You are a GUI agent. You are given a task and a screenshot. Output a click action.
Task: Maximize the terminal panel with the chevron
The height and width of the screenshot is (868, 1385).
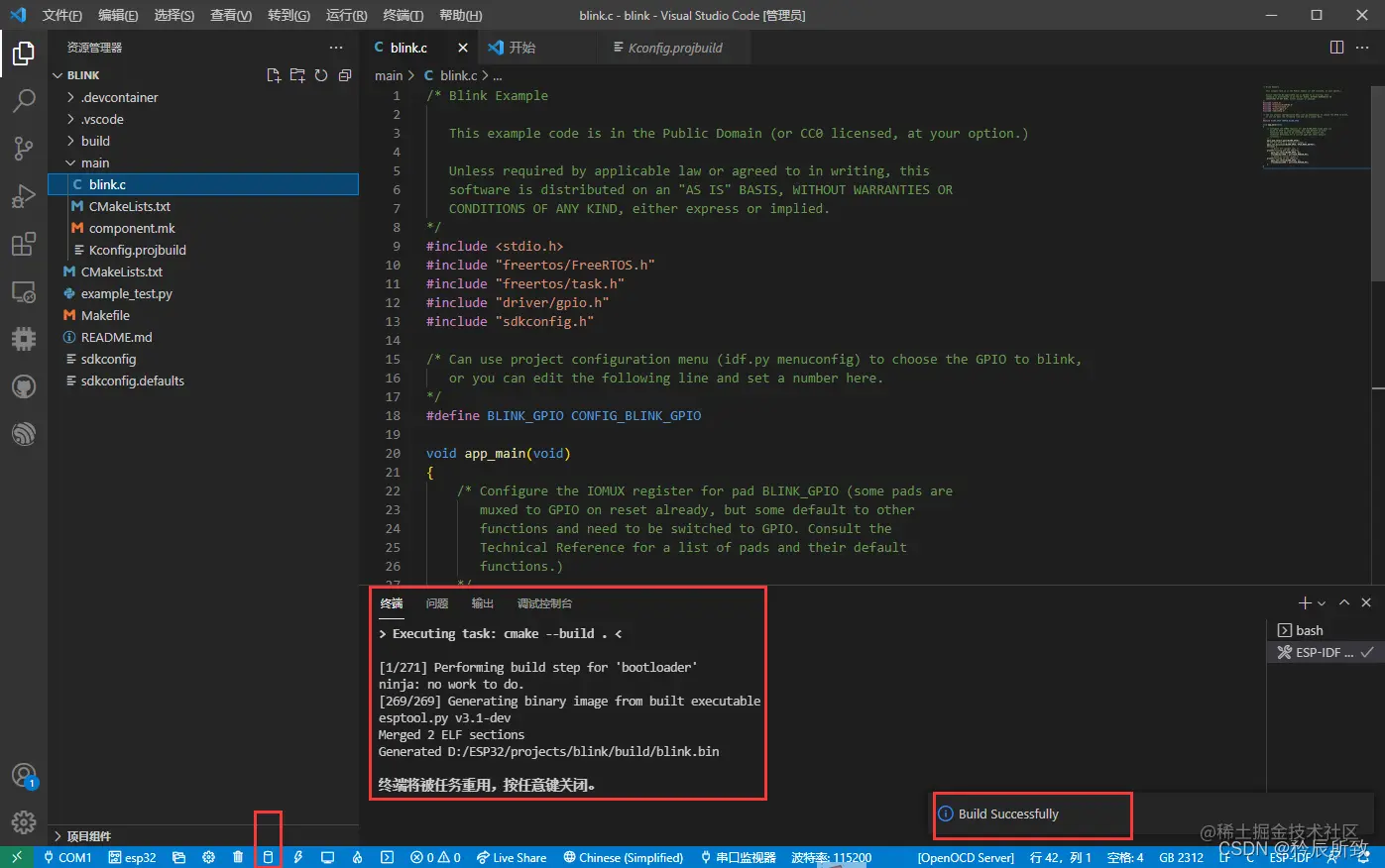click(x=1344, y=602)
